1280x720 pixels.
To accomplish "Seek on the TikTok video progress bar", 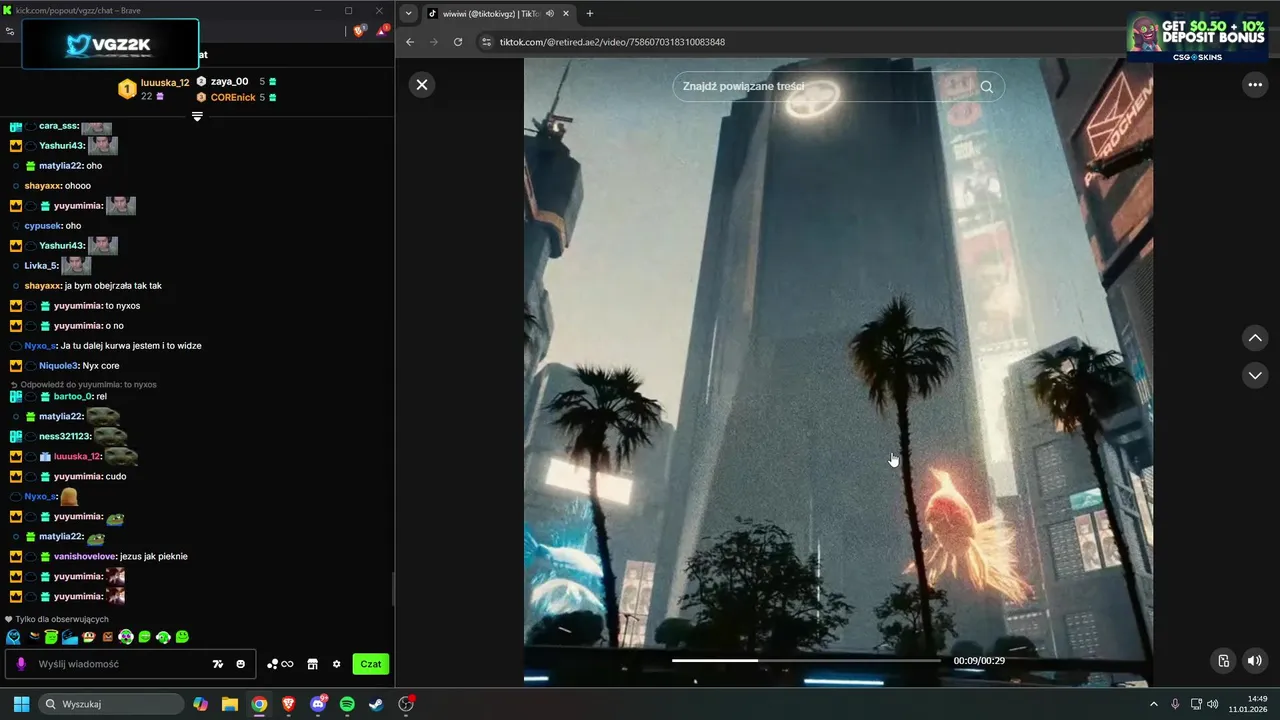I will 806,660.
